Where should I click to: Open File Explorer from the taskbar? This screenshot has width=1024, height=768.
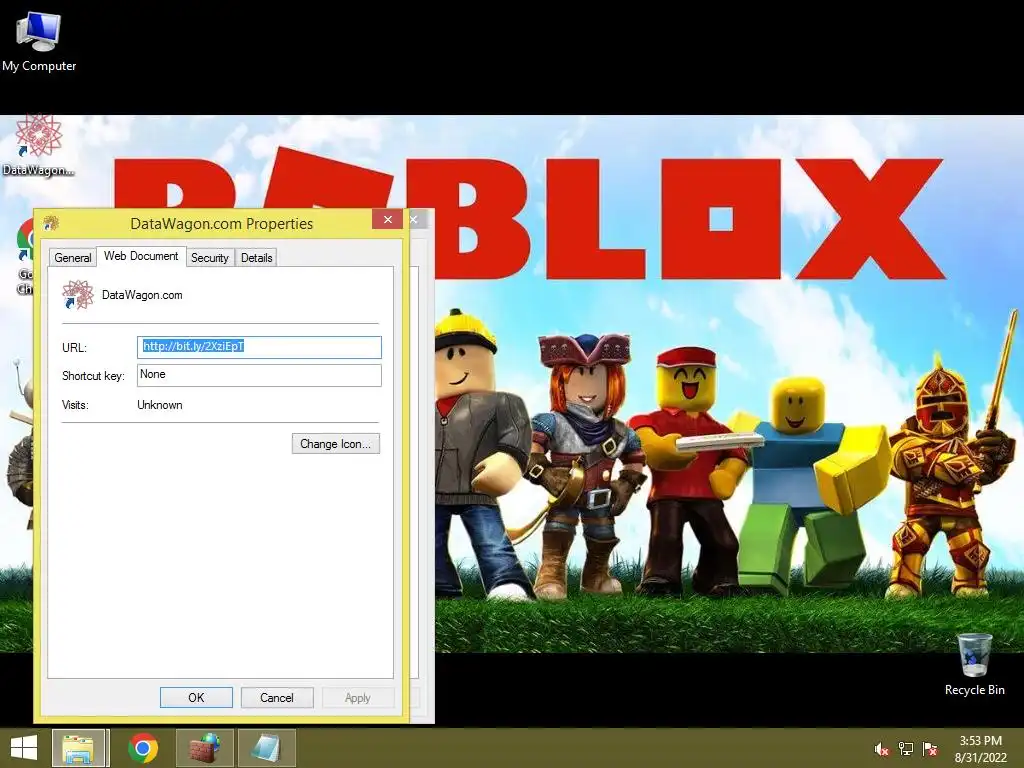pyautogui.click(x=79, y=748)
